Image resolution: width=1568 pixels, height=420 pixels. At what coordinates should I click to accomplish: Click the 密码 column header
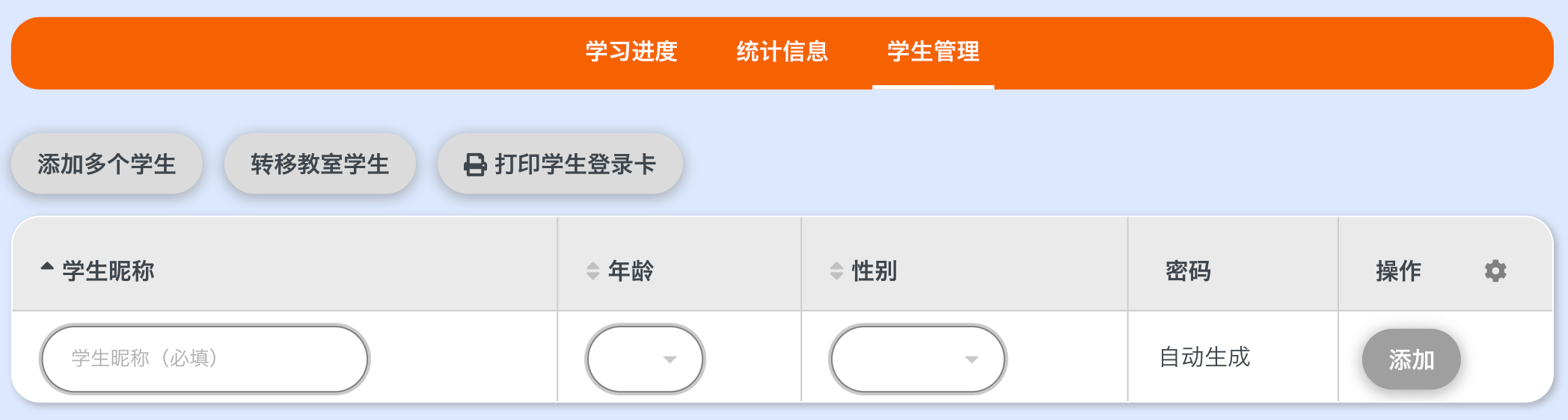click(x=1188, y=271)
